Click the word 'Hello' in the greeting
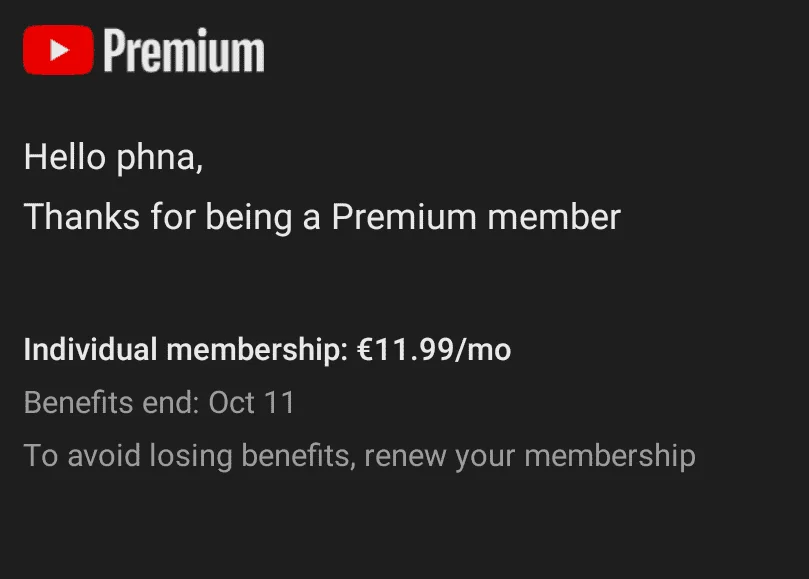809x579 pixels. coord(65,157)
